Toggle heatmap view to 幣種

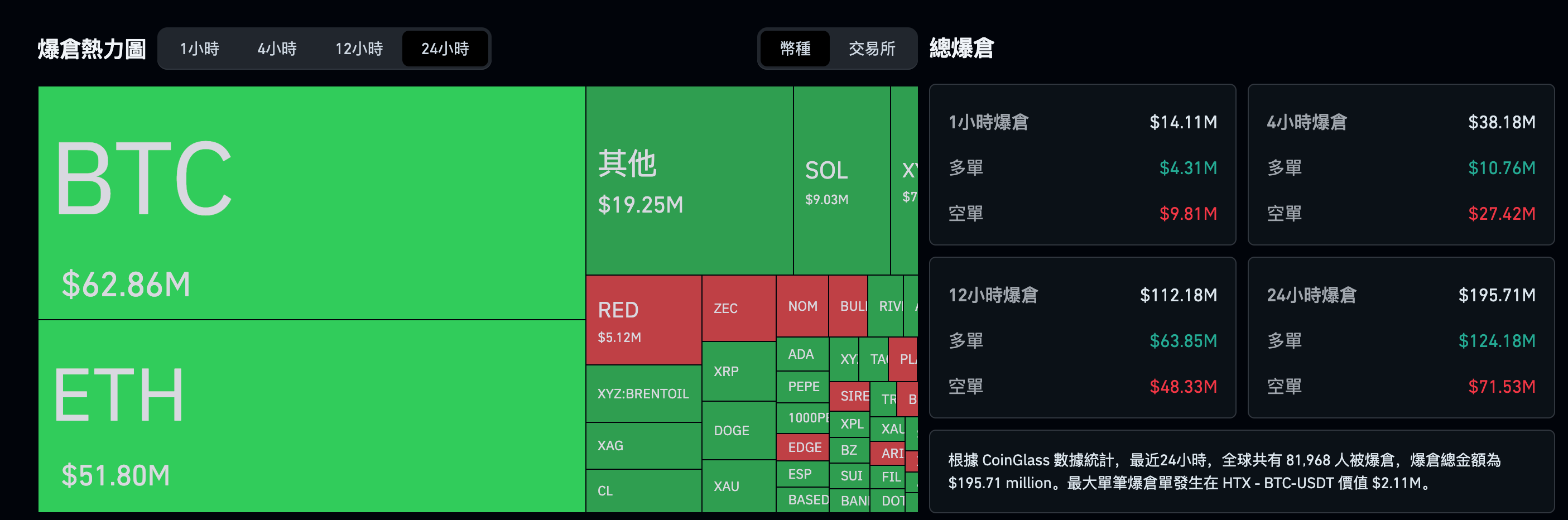pyautogui.click(x=795, y=49)
